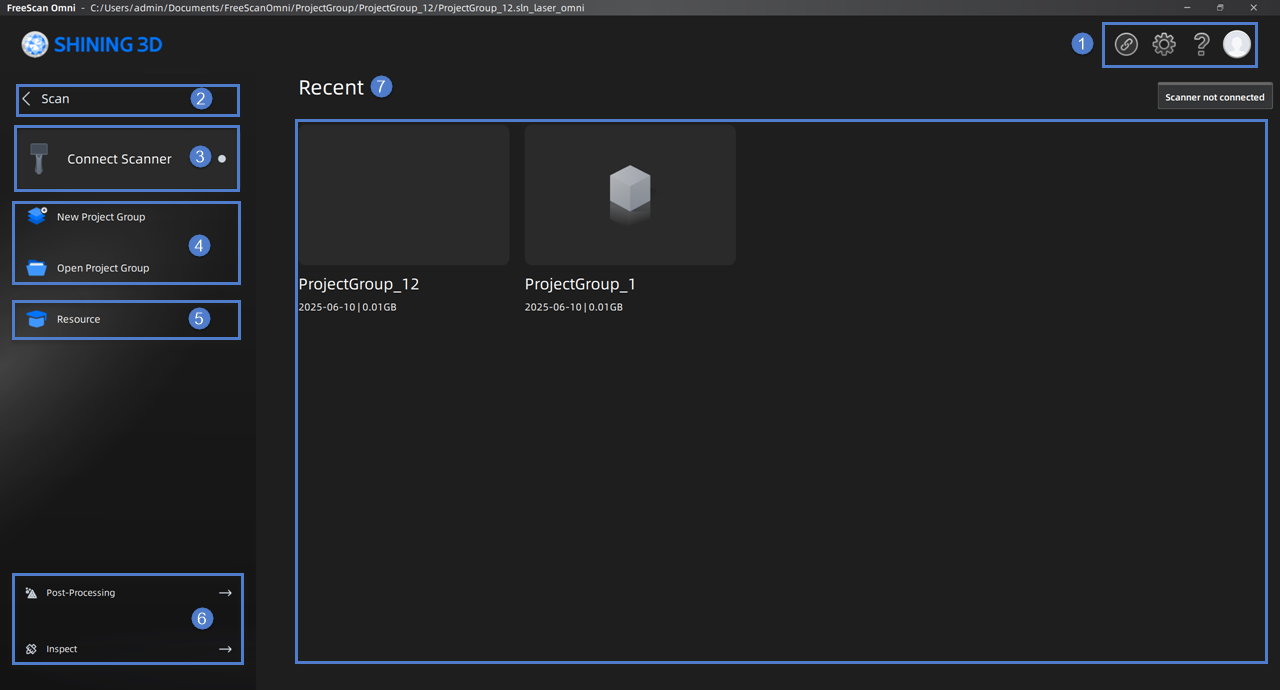
Task: Click the scanner device icon
Action: 39,159
